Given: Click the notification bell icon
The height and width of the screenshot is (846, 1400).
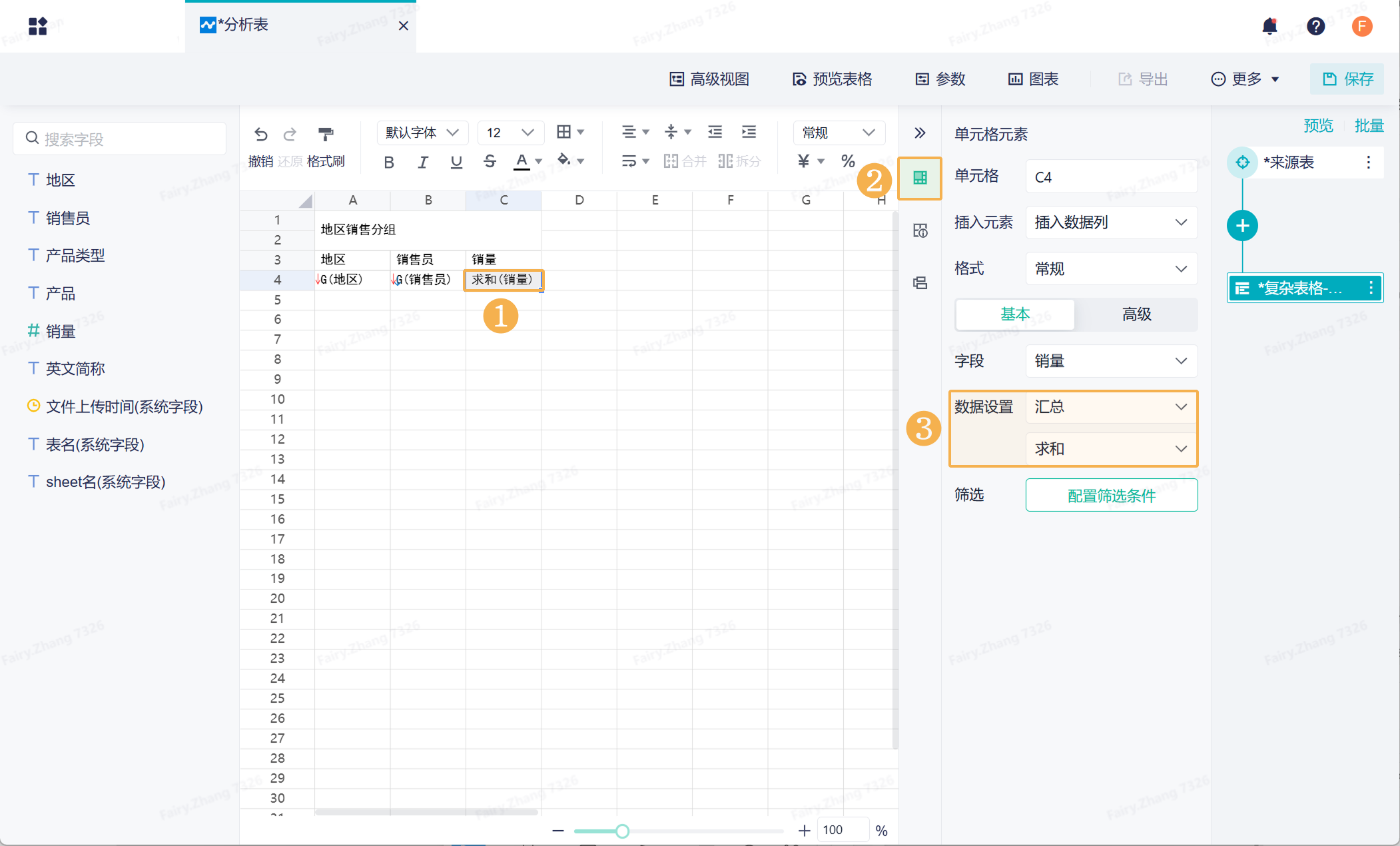Looking at the screenshot, I should click(x=1269, y=26).
